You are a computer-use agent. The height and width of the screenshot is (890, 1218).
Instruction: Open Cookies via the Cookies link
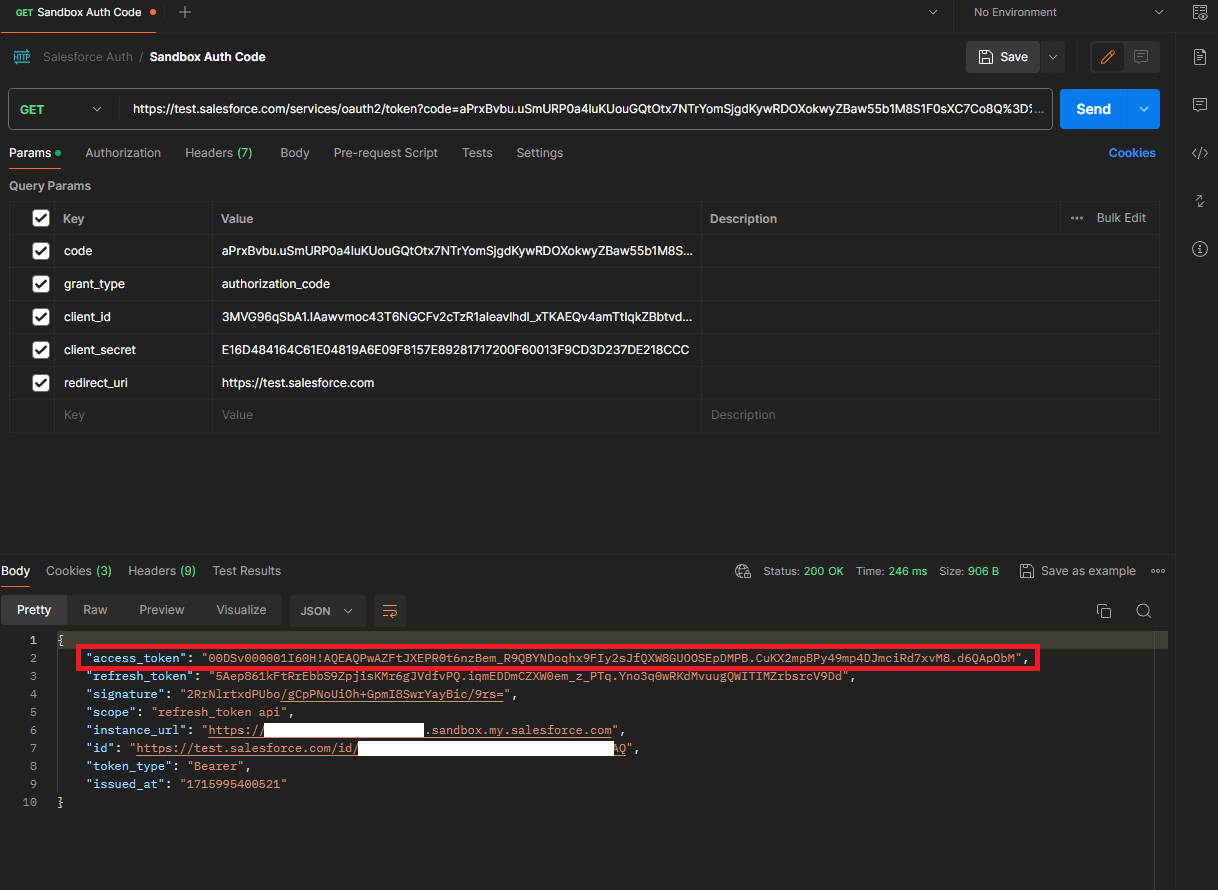1132,152
